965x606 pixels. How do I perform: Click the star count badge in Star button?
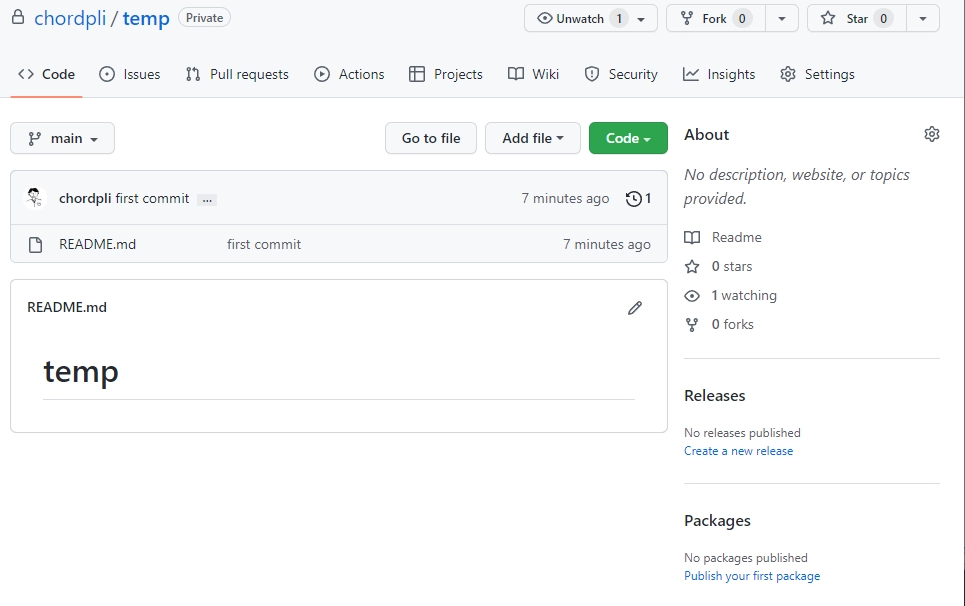coord(883,19)
